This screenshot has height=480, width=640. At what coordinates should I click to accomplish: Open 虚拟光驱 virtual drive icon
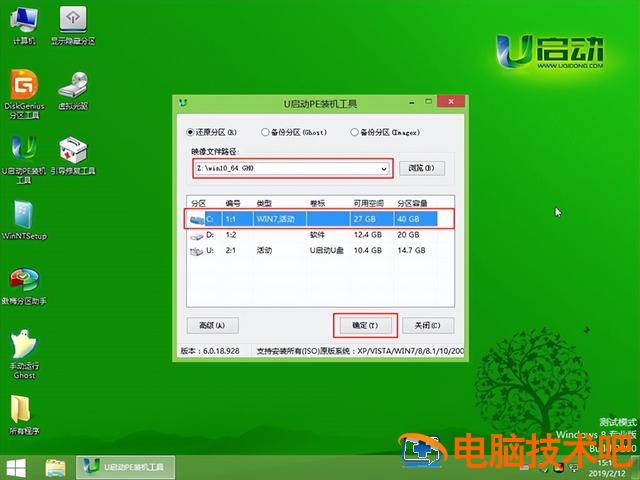[x=73, y=88]
